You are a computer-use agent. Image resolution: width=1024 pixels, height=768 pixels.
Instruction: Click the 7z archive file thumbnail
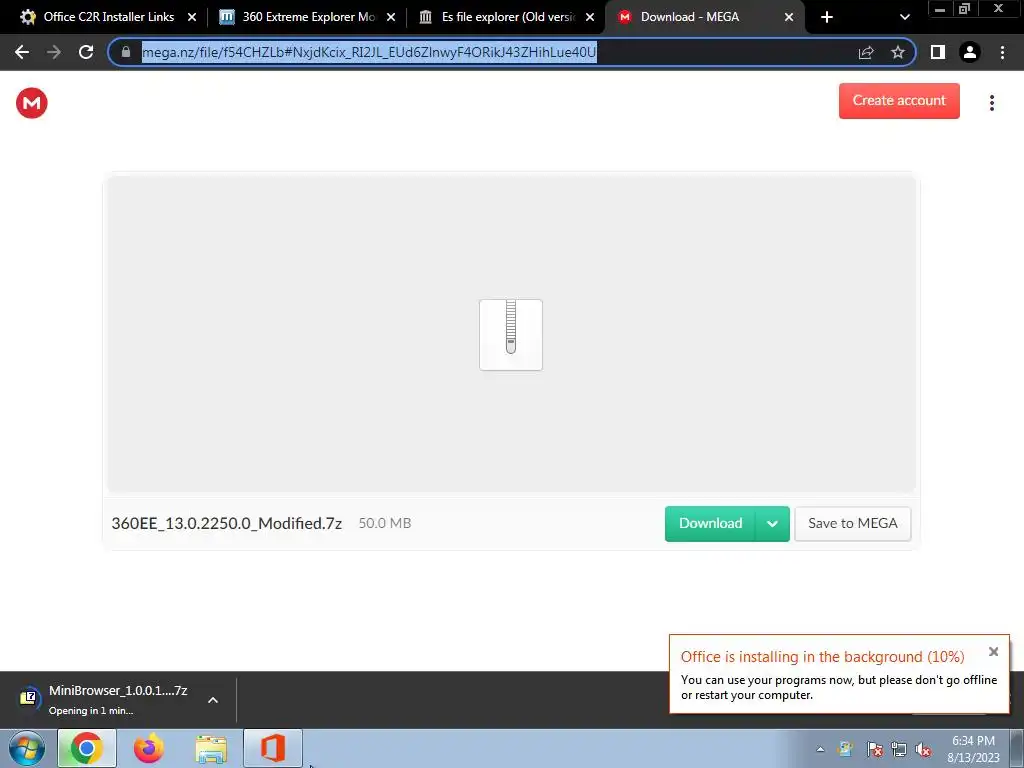(511, 334)
